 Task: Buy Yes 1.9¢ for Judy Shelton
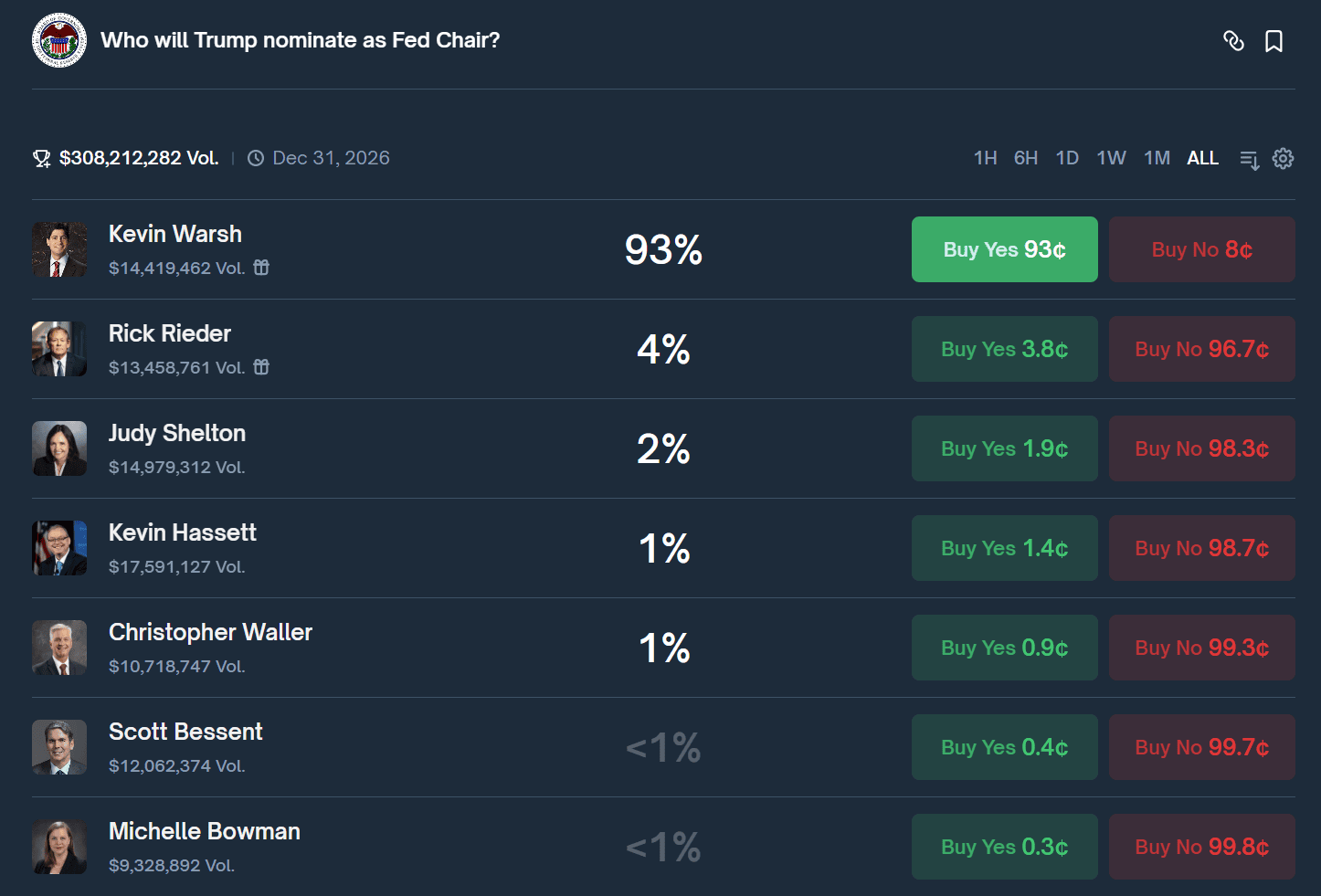[1004, 448]
